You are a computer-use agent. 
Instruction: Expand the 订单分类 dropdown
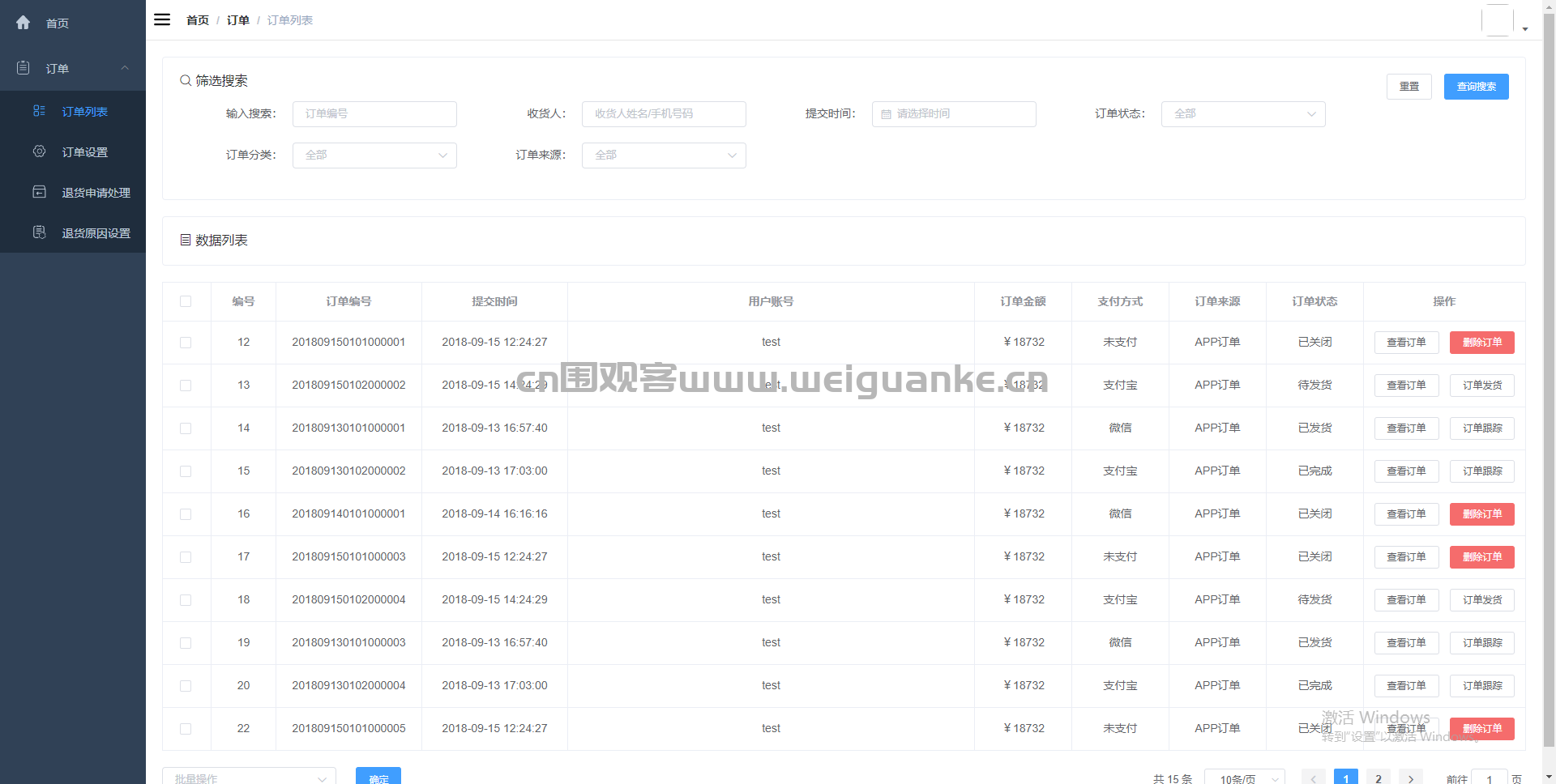click(x=374, y=156)
